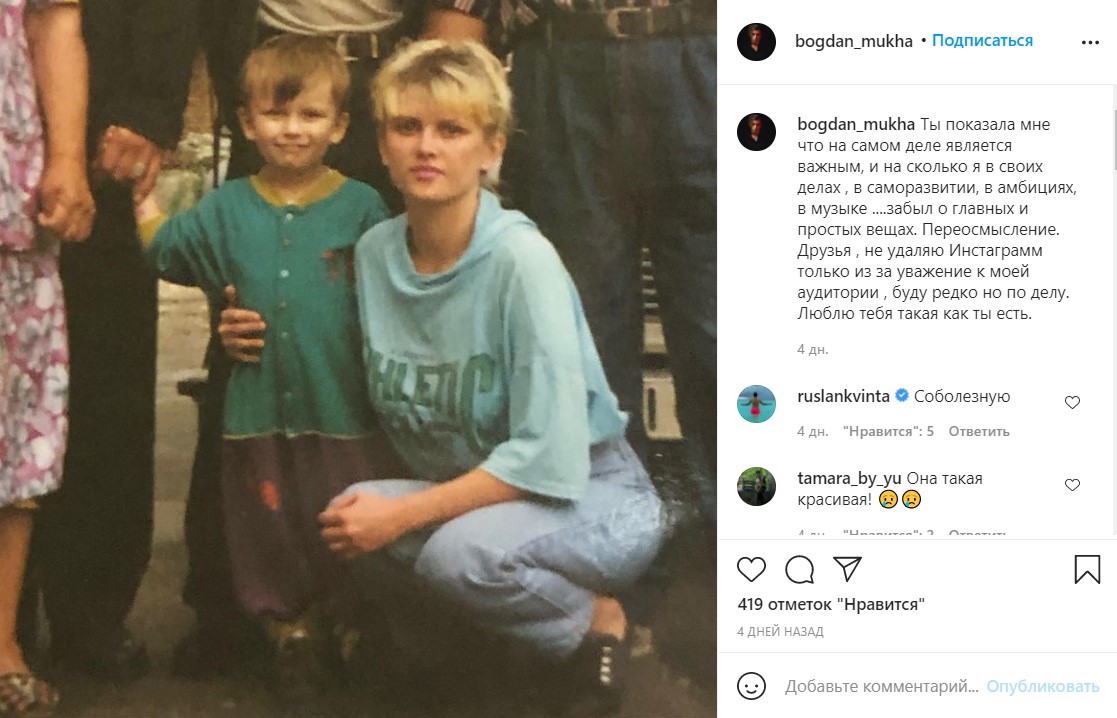Open the comment bubble icon
Screen dimensions: 1117x718
[799, 570]
